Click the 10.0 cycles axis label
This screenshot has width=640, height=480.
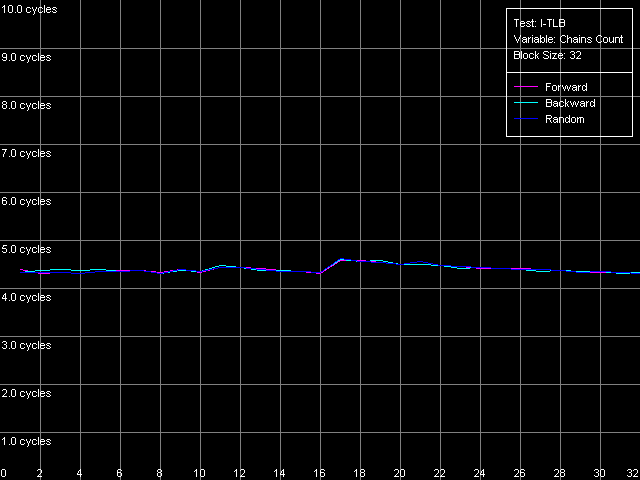point(29,9)
